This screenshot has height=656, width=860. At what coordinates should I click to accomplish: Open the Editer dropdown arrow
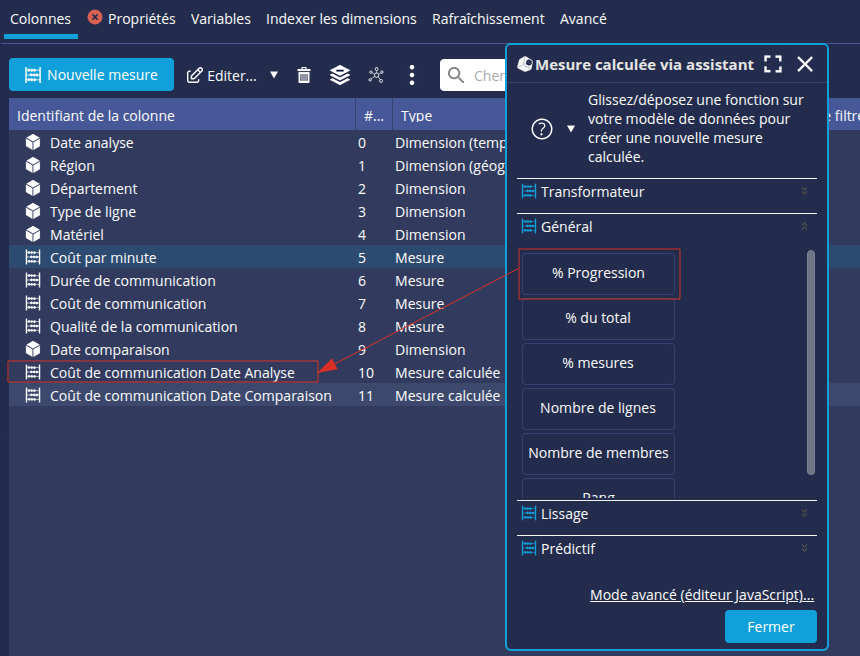[274, 75]
